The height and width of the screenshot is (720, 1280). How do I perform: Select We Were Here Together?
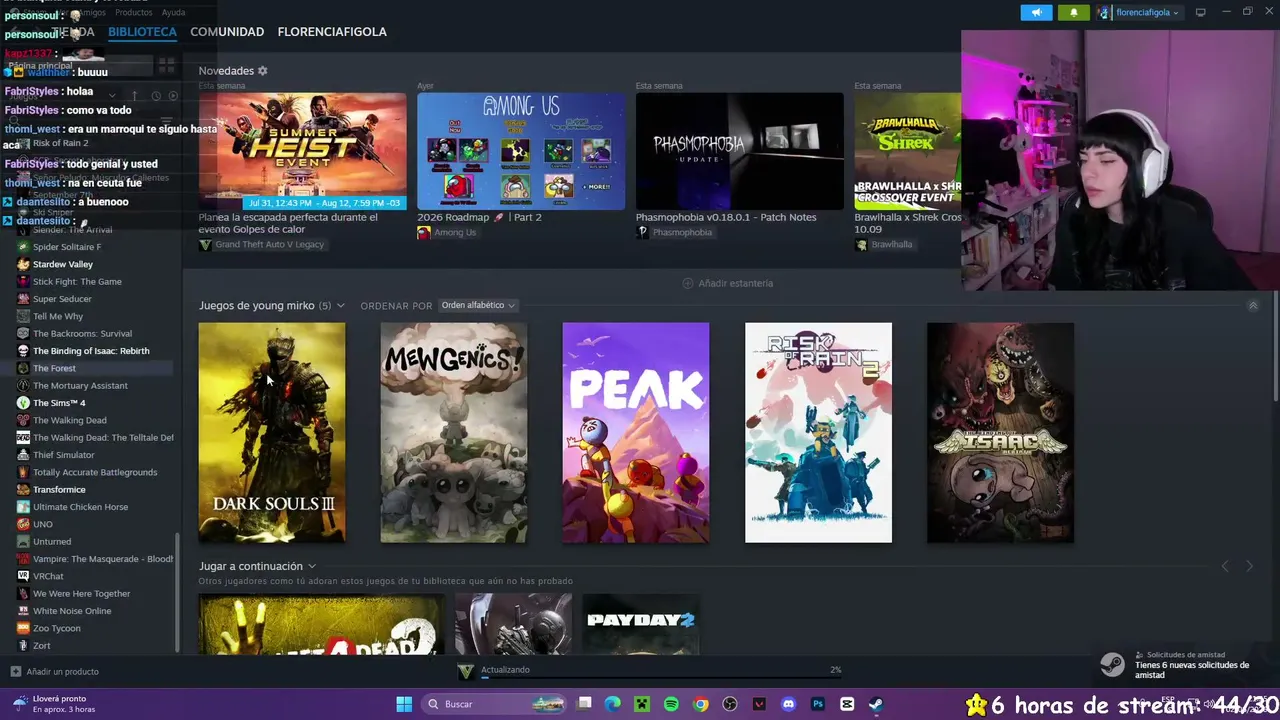82,594
